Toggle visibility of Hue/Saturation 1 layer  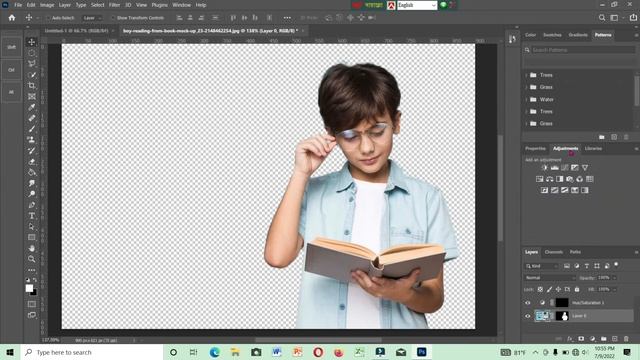[x=528, y=303]
